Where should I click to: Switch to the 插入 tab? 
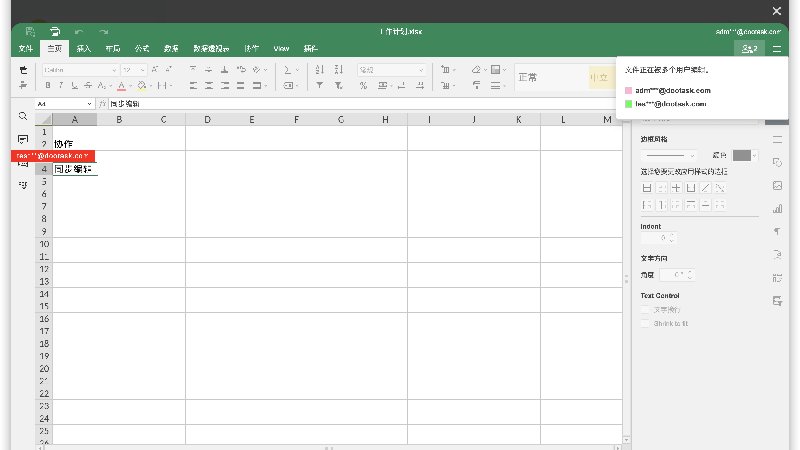(x=84, y=48)
